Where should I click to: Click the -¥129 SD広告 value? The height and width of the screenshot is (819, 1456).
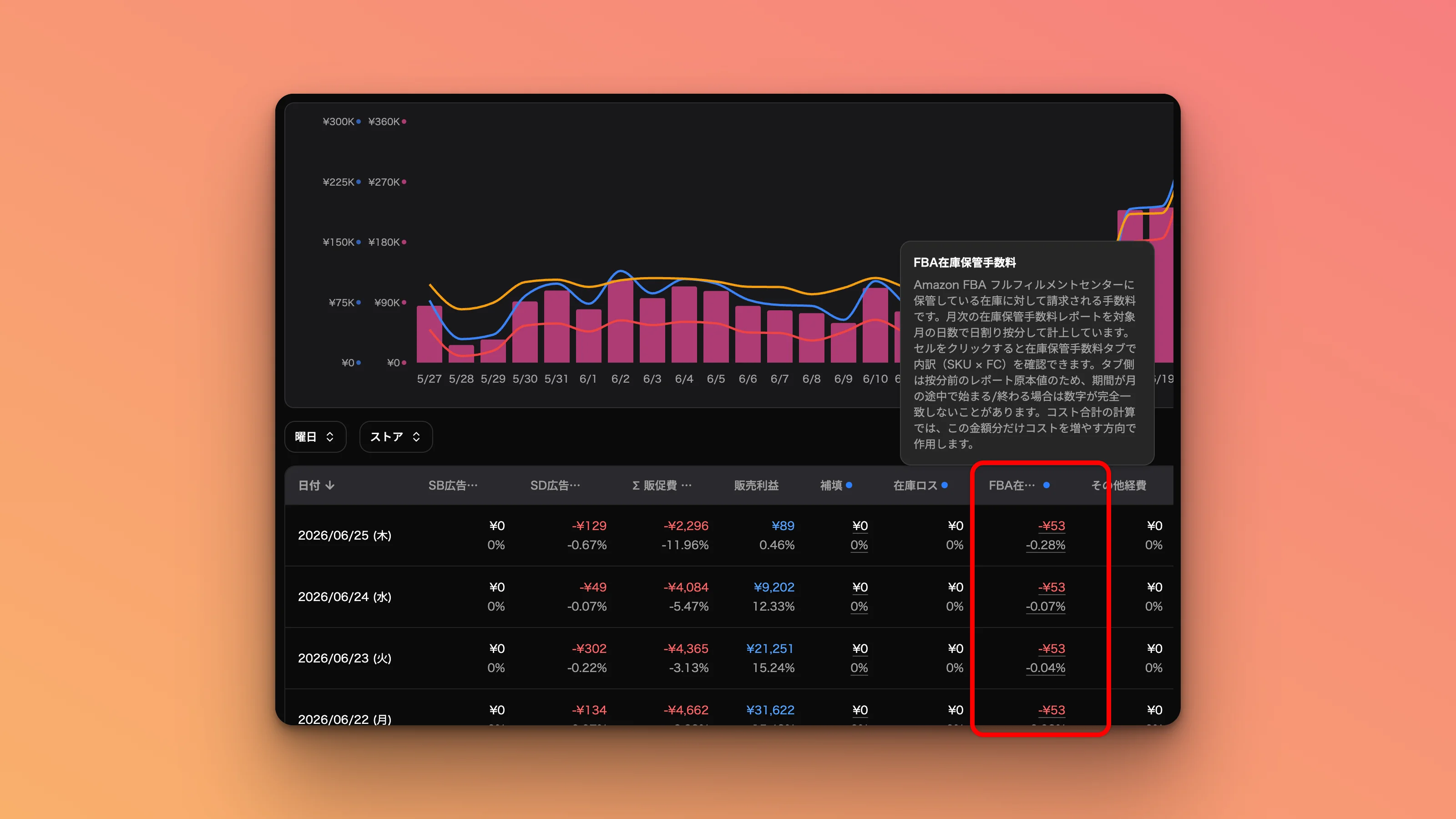click(x=589, y=526)
